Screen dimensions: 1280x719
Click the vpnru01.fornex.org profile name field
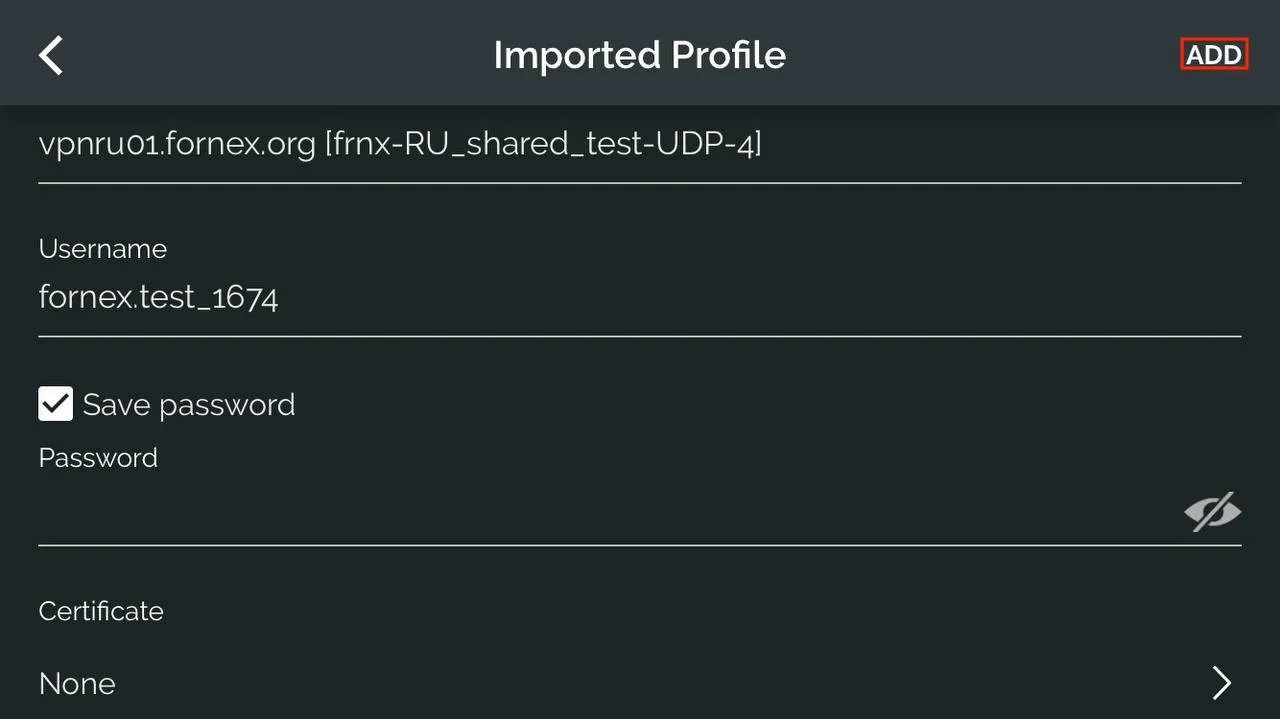tap(640, 145)
